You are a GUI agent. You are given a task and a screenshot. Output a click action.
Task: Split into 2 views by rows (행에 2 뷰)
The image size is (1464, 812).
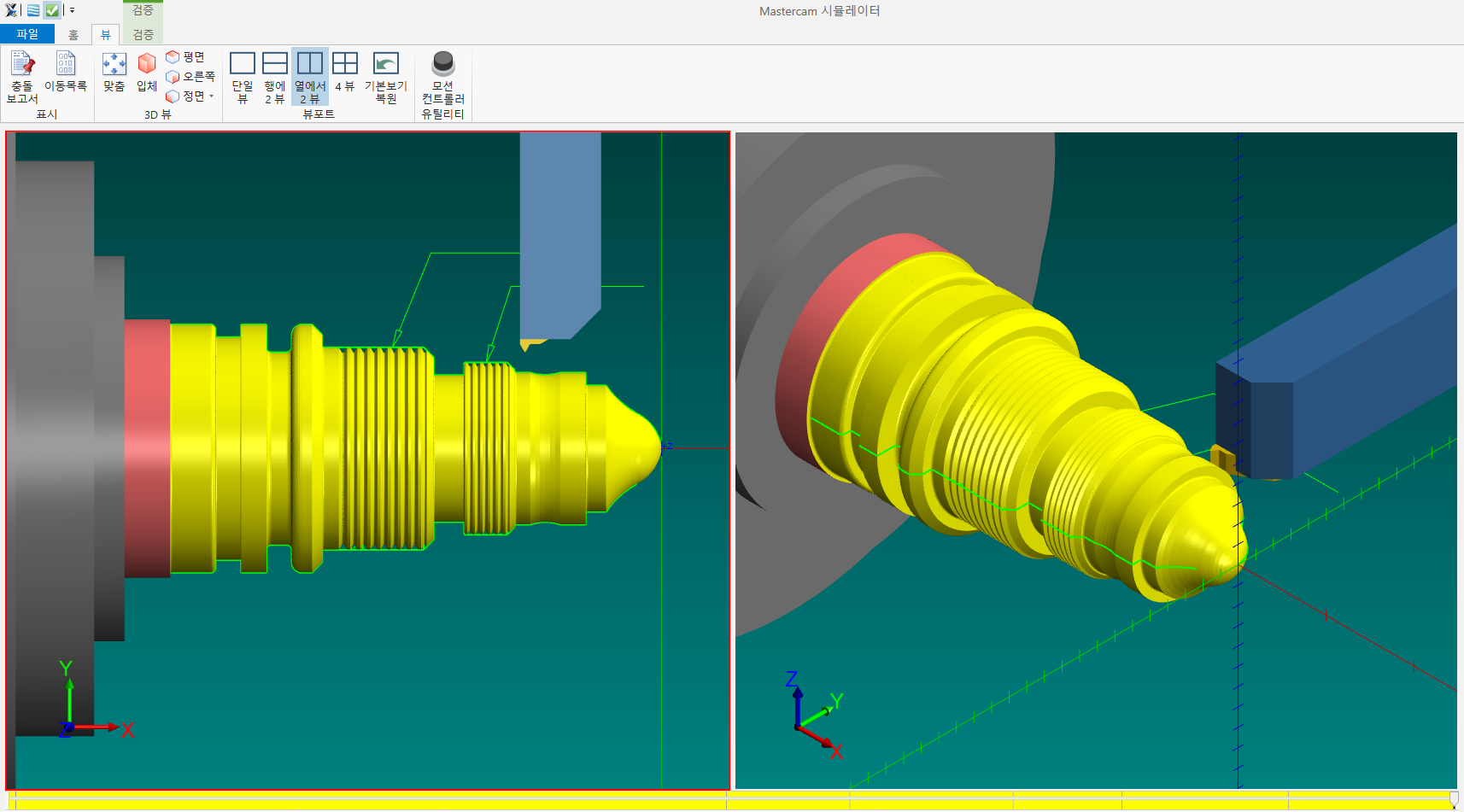tap(274, 78)
